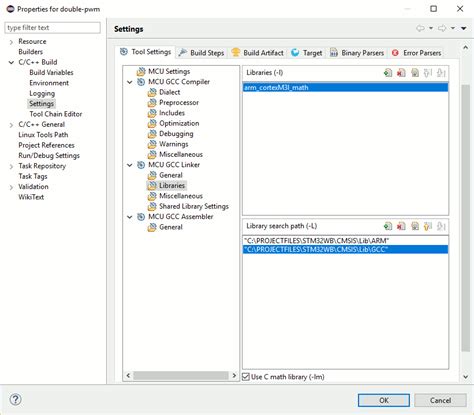Toggle Use C math library (-lm)
474x415 pixels.
point(246,377)
